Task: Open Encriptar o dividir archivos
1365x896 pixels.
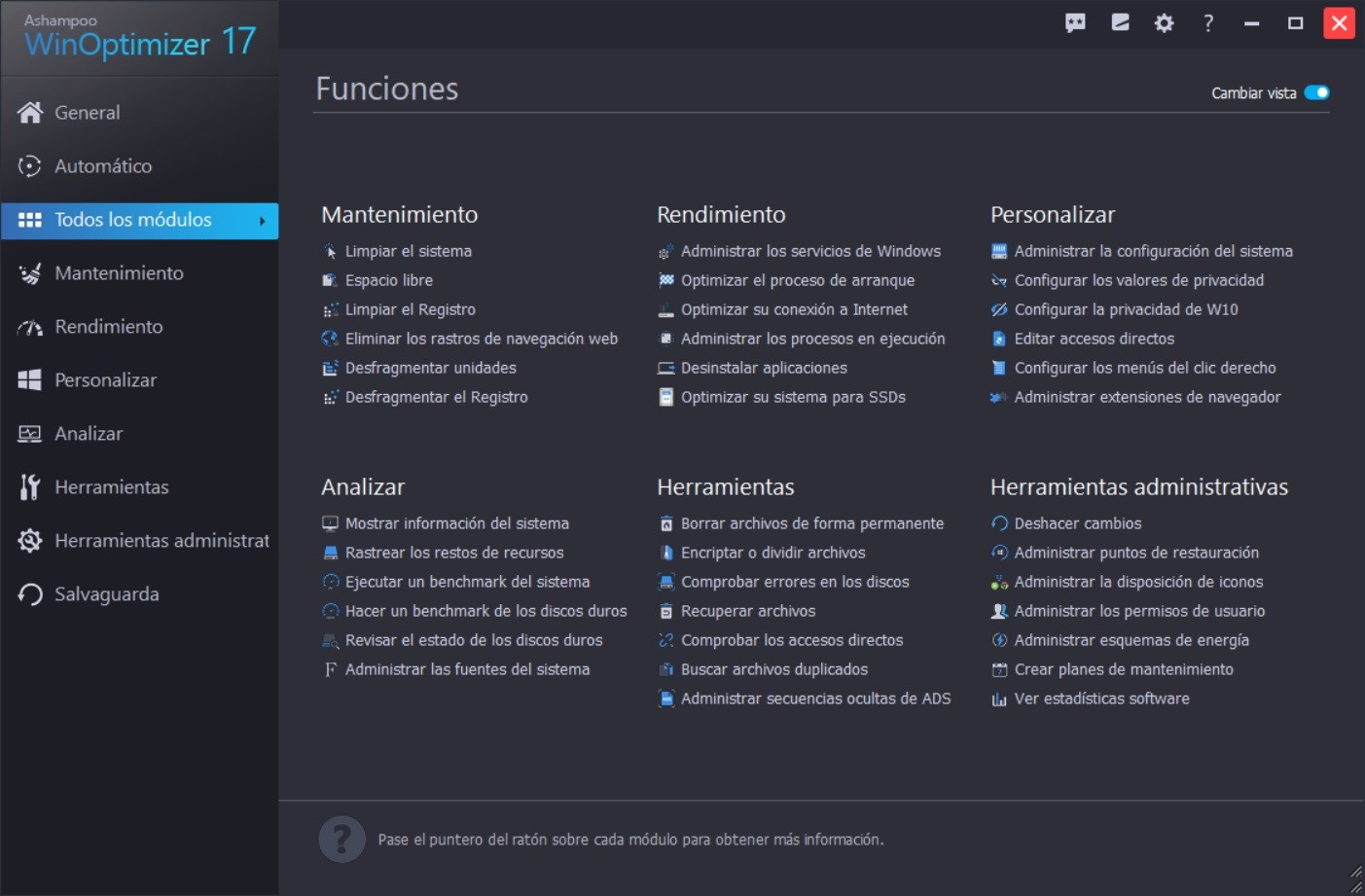Action: coord(773,553)
